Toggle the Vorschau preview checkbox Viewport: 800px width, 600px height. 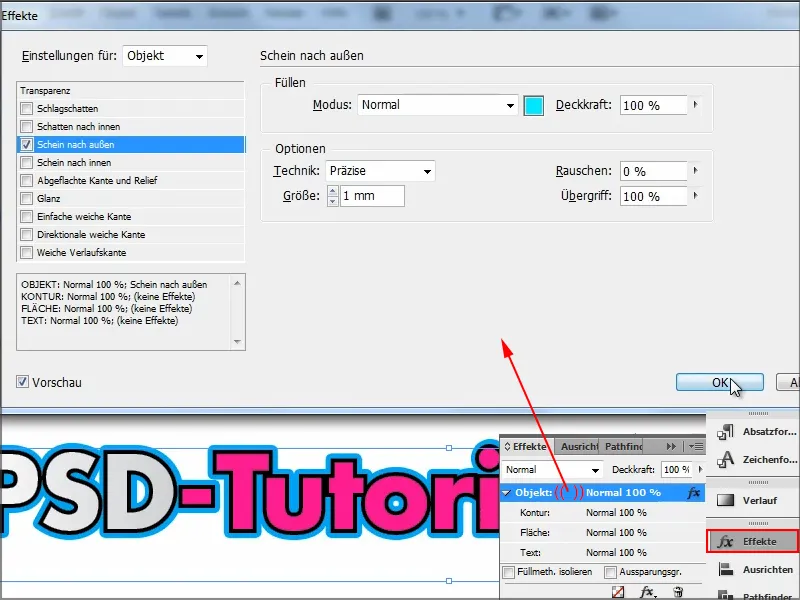(22, 382)
